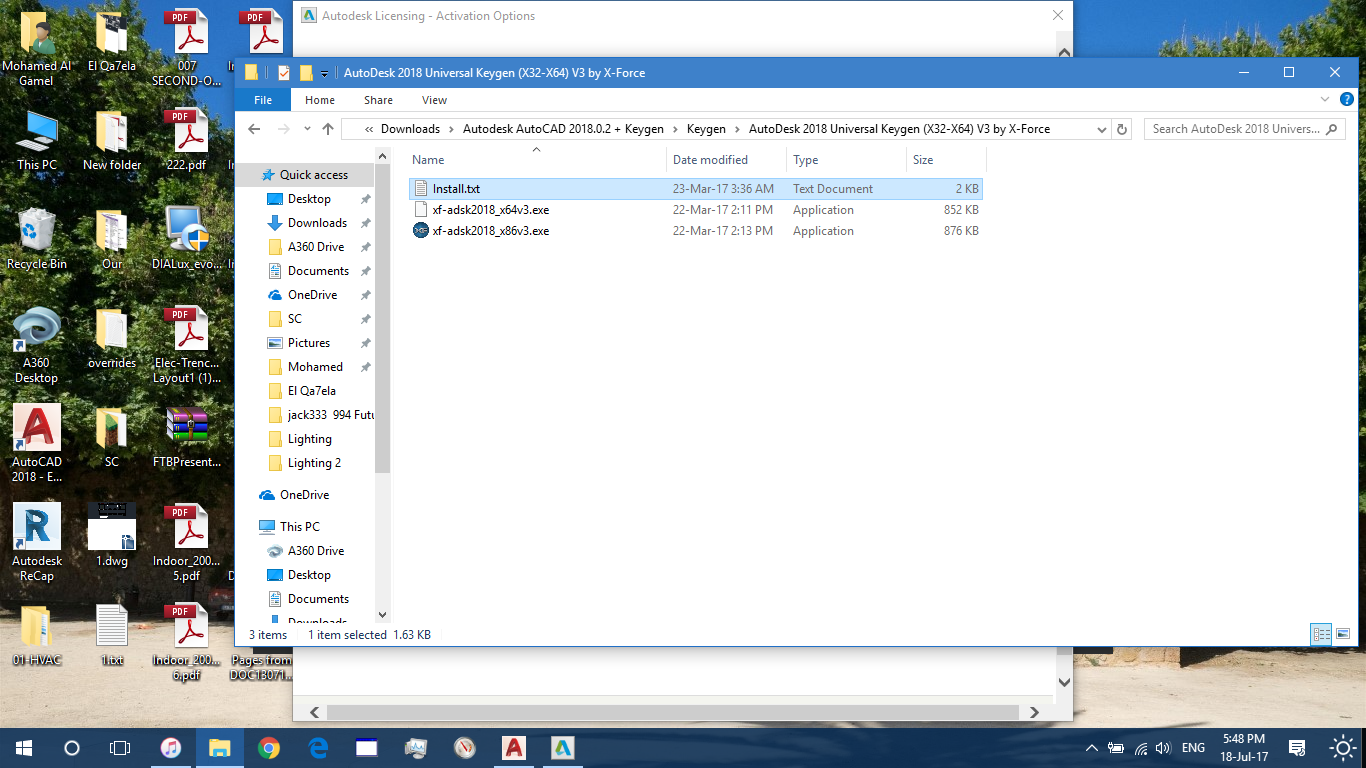Open Explorer Help question mark icon
The height and width of the screenshot is (768, 1366).
(1346, 100)
